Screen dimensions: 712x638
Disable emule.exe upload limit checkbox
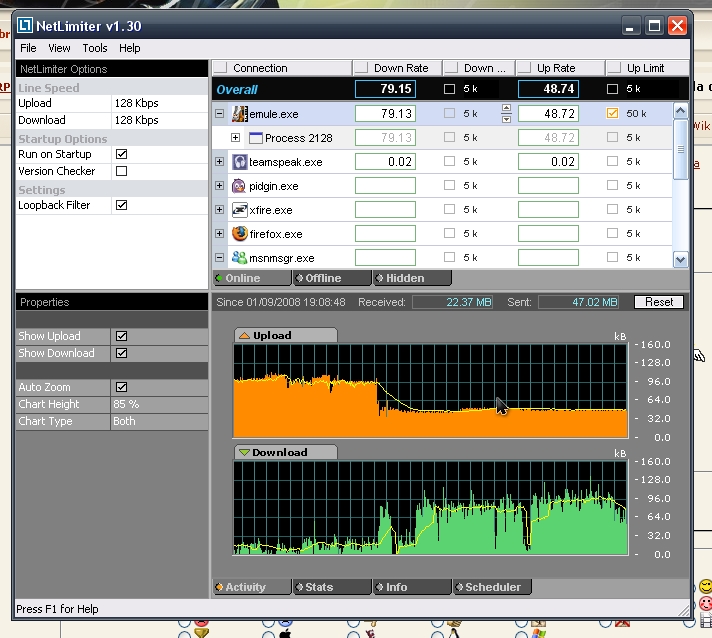click(613, 113)
